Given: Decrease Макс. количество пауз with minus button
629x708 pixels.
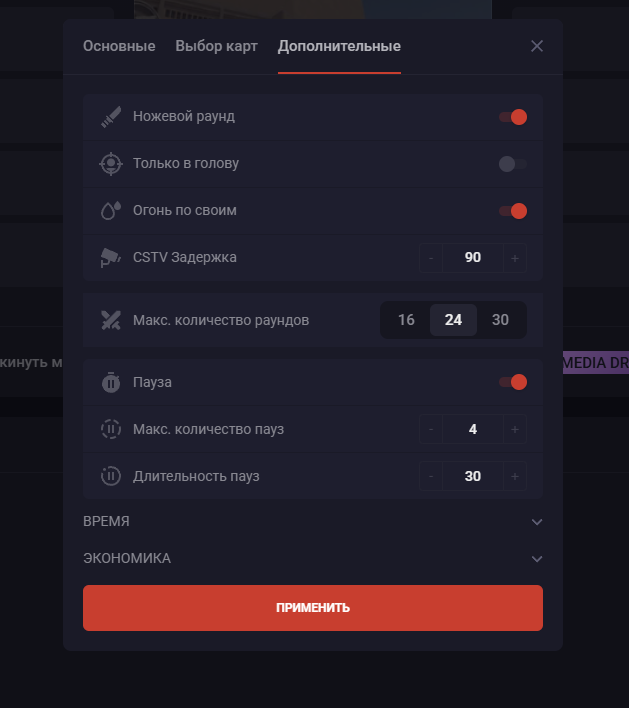Looking at the screenshot, I should click(x=431, y=429).
